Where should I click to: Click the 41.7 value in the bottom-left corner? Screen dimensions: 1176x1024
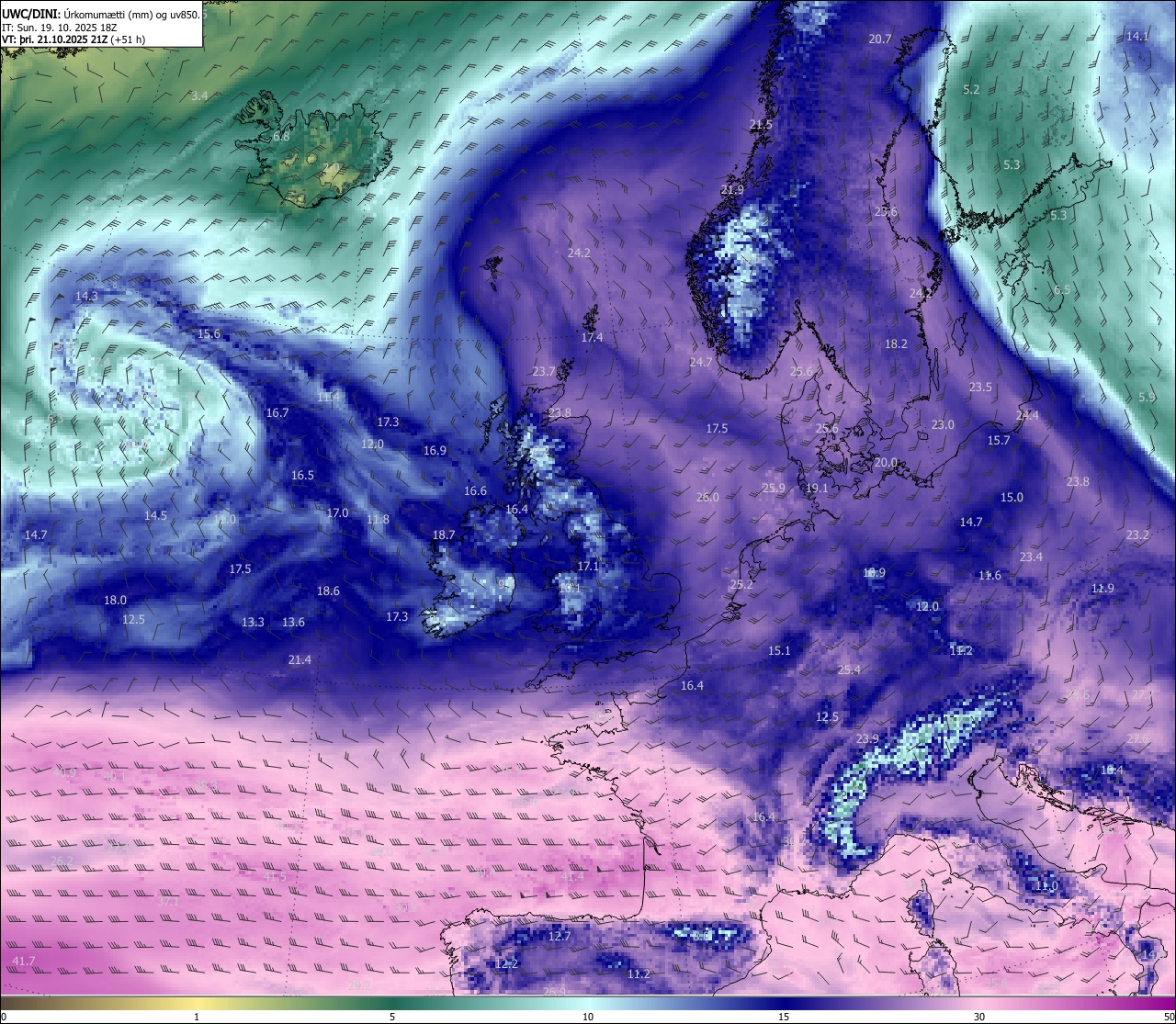click(x=24, y=961)
